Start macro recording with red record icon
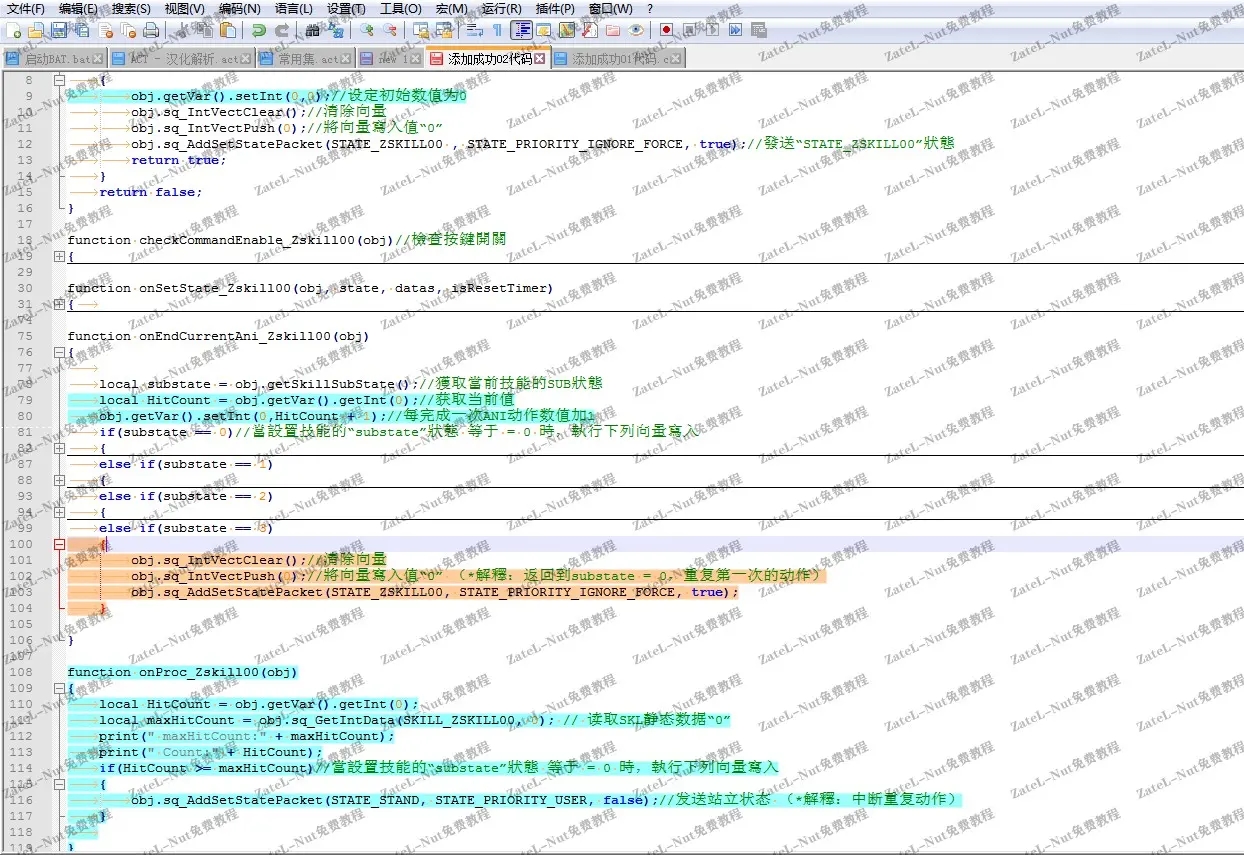 pos(667,30)
